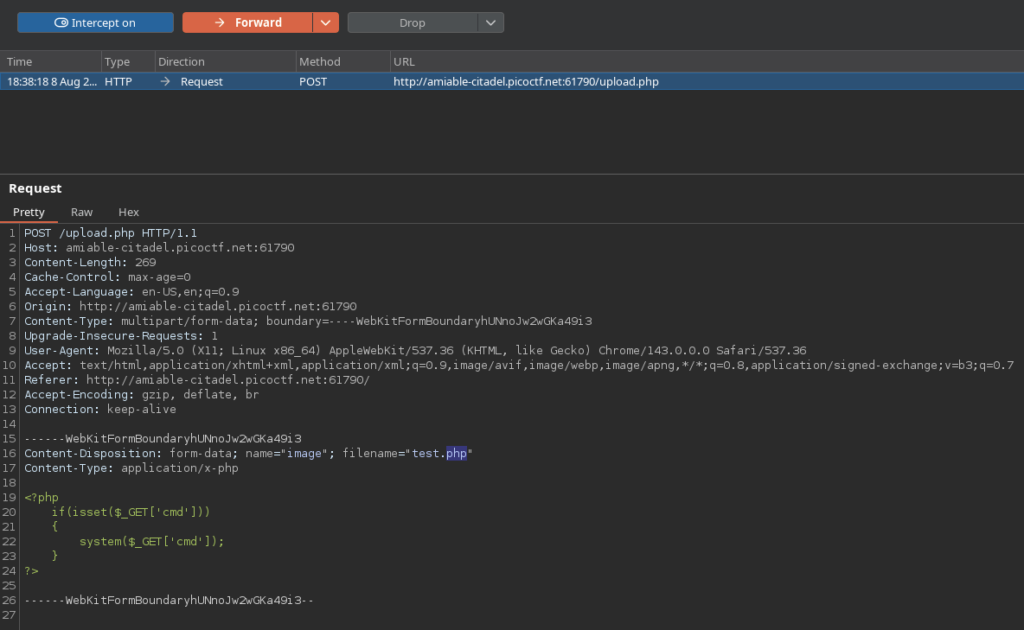Viewport: 1024px width, 630px height.
Task: Click the upload.php URL cell
Action: coord(526,82)
